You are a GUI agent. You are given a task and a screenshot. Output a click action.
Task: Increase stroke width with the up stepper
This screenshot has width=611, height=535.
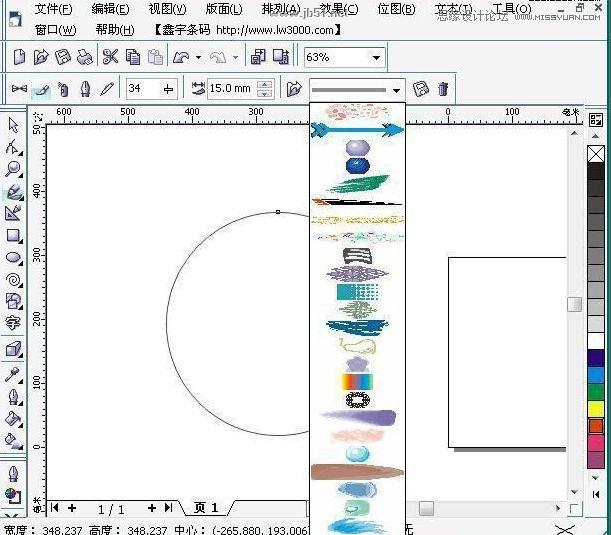(265, 84)
